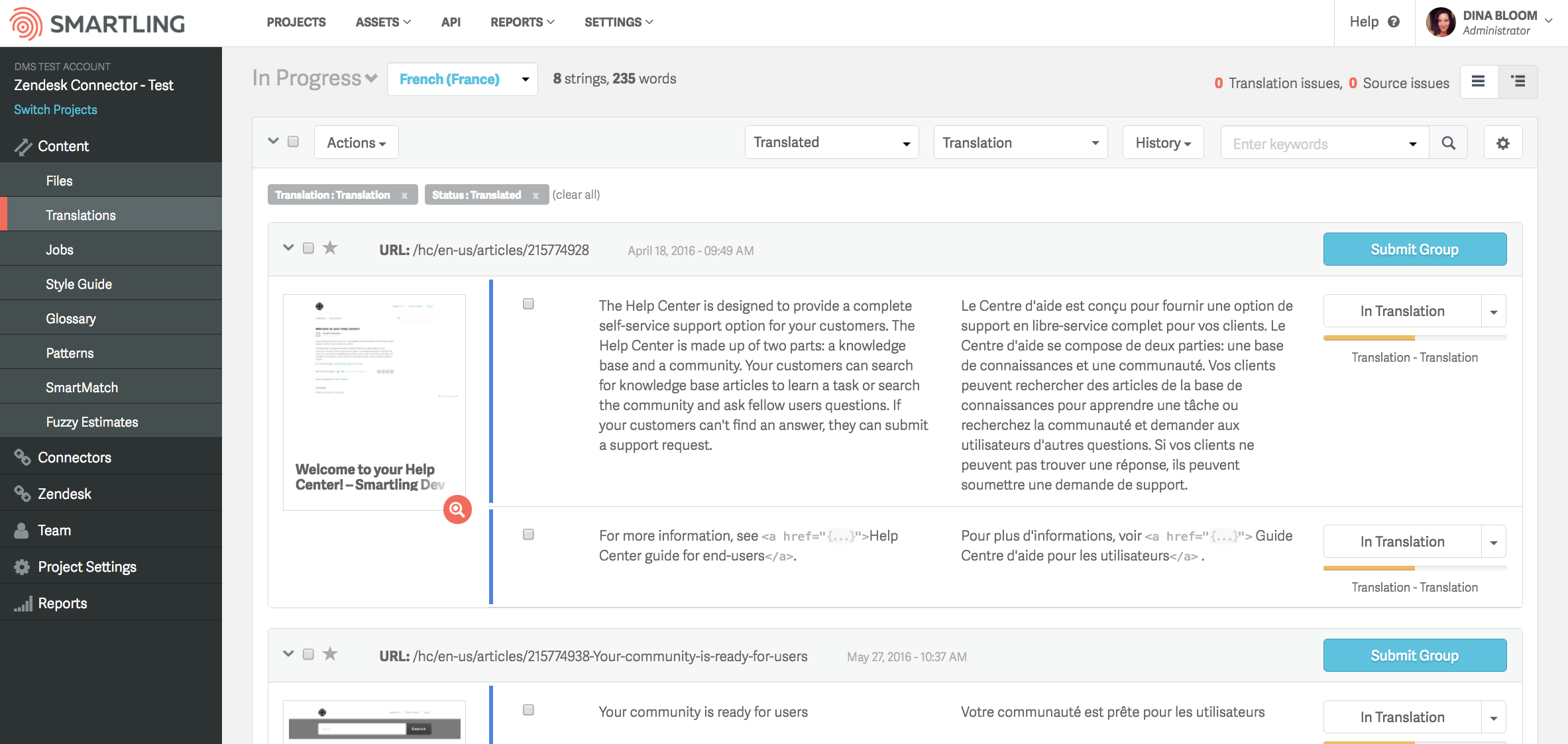Image resolution: width=1568 pixels, height=744 pixels.
Task: Switch to compact list view icon
Action: click(x=1478, y=81)
